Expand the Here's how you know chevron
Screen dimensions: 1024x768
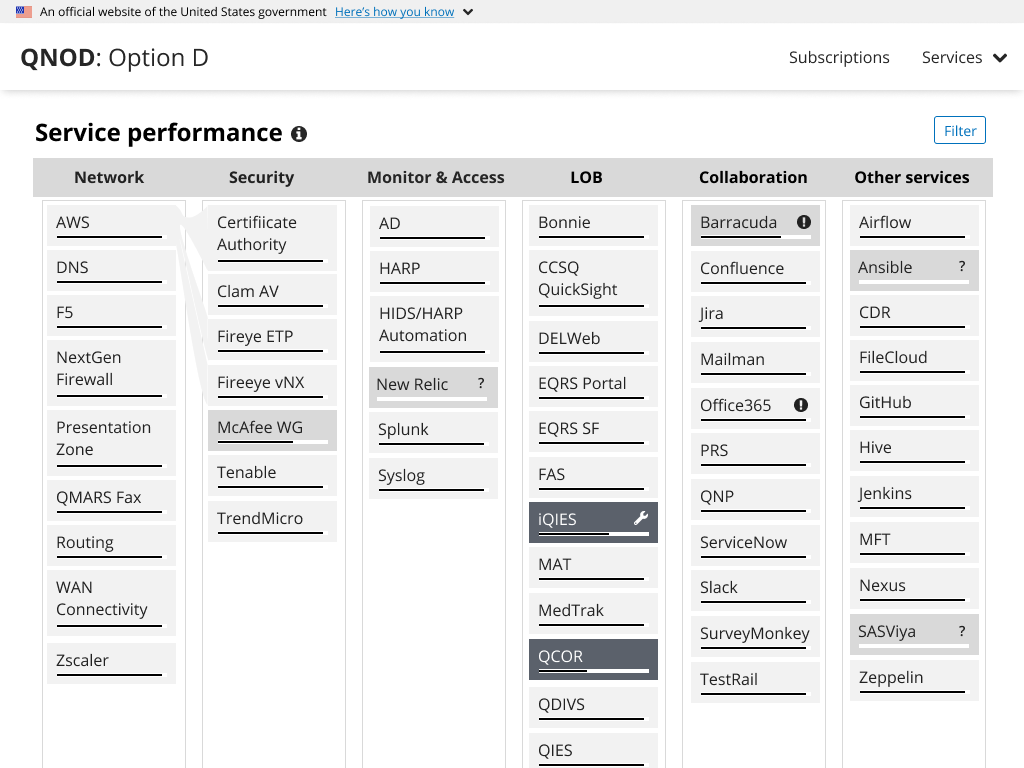pyautogui.click(x=468, y=12)
